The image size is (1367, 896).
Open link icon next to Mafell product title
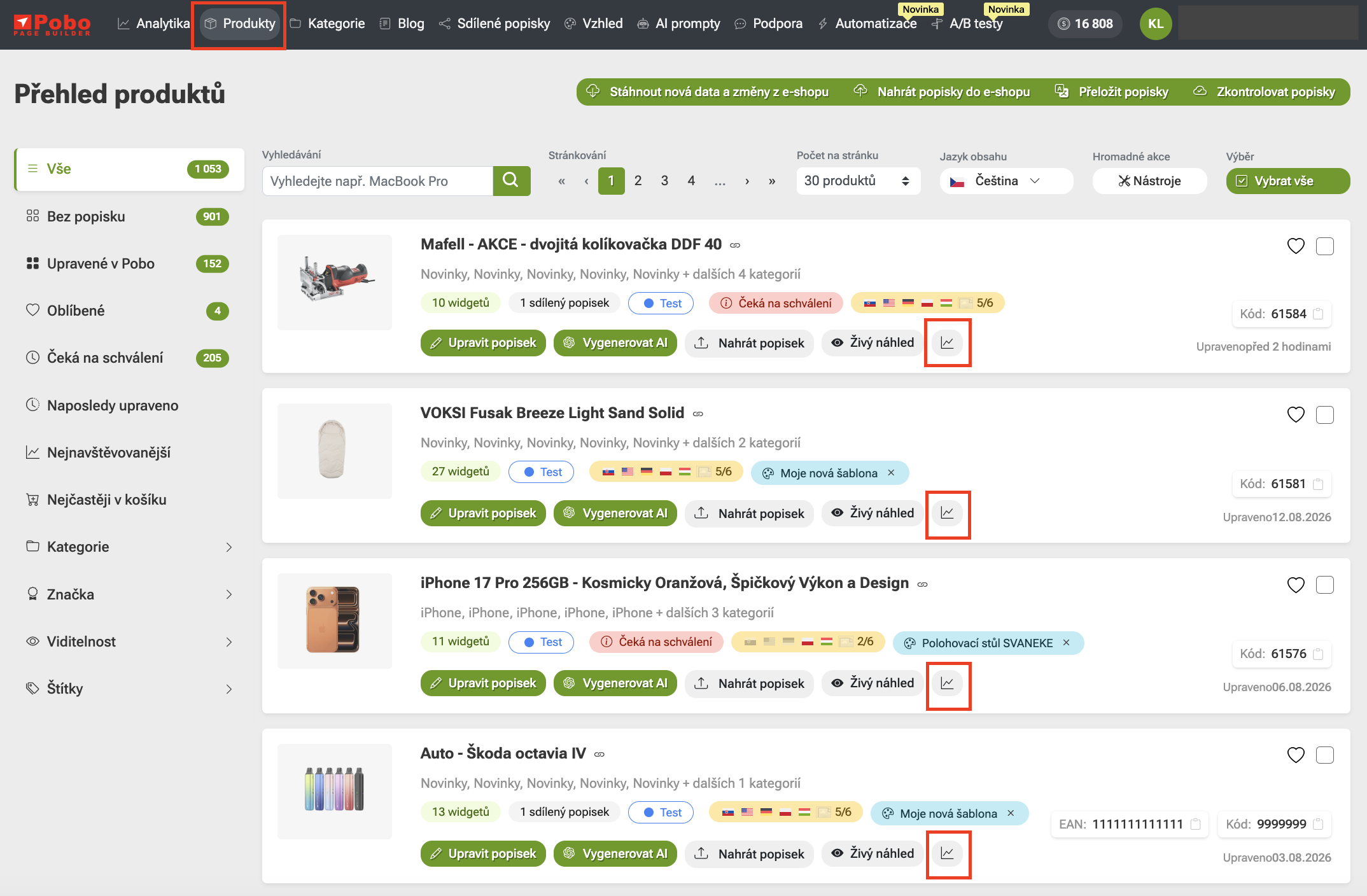click(735, 245)
